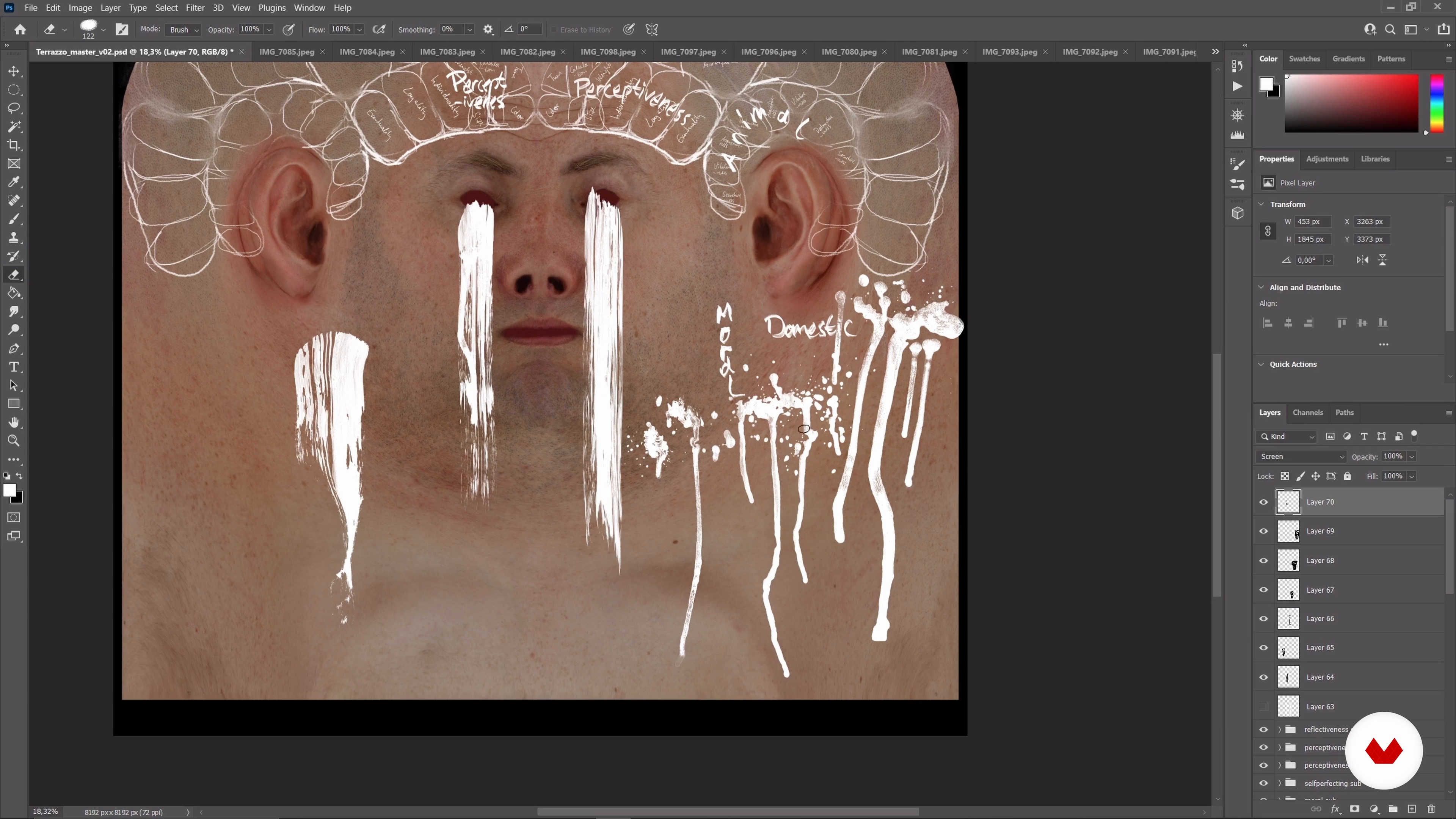Screen dimensions: 1456x819
Task: Select the Crop tool
Action: (14, 145)
